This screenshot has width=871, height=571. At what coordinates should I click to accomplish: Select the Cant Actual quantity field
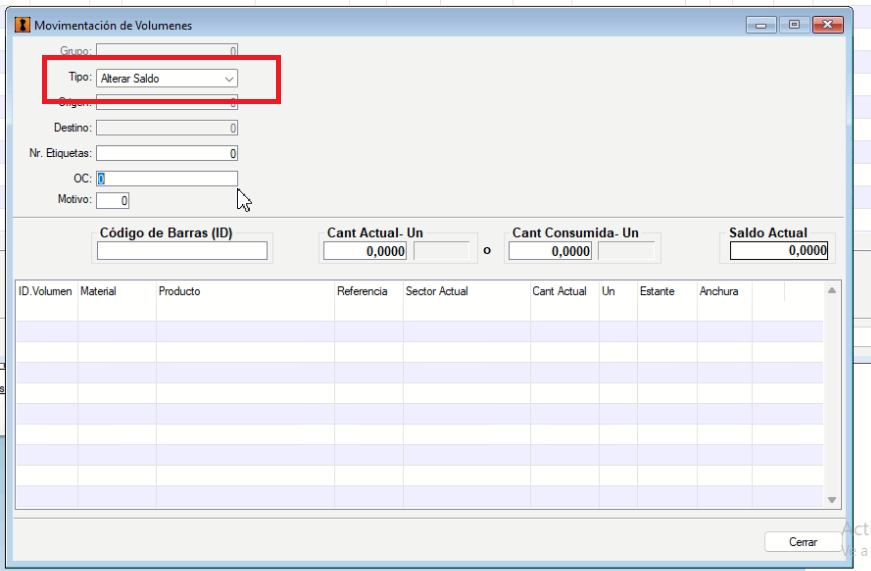(x=364, y=251)
